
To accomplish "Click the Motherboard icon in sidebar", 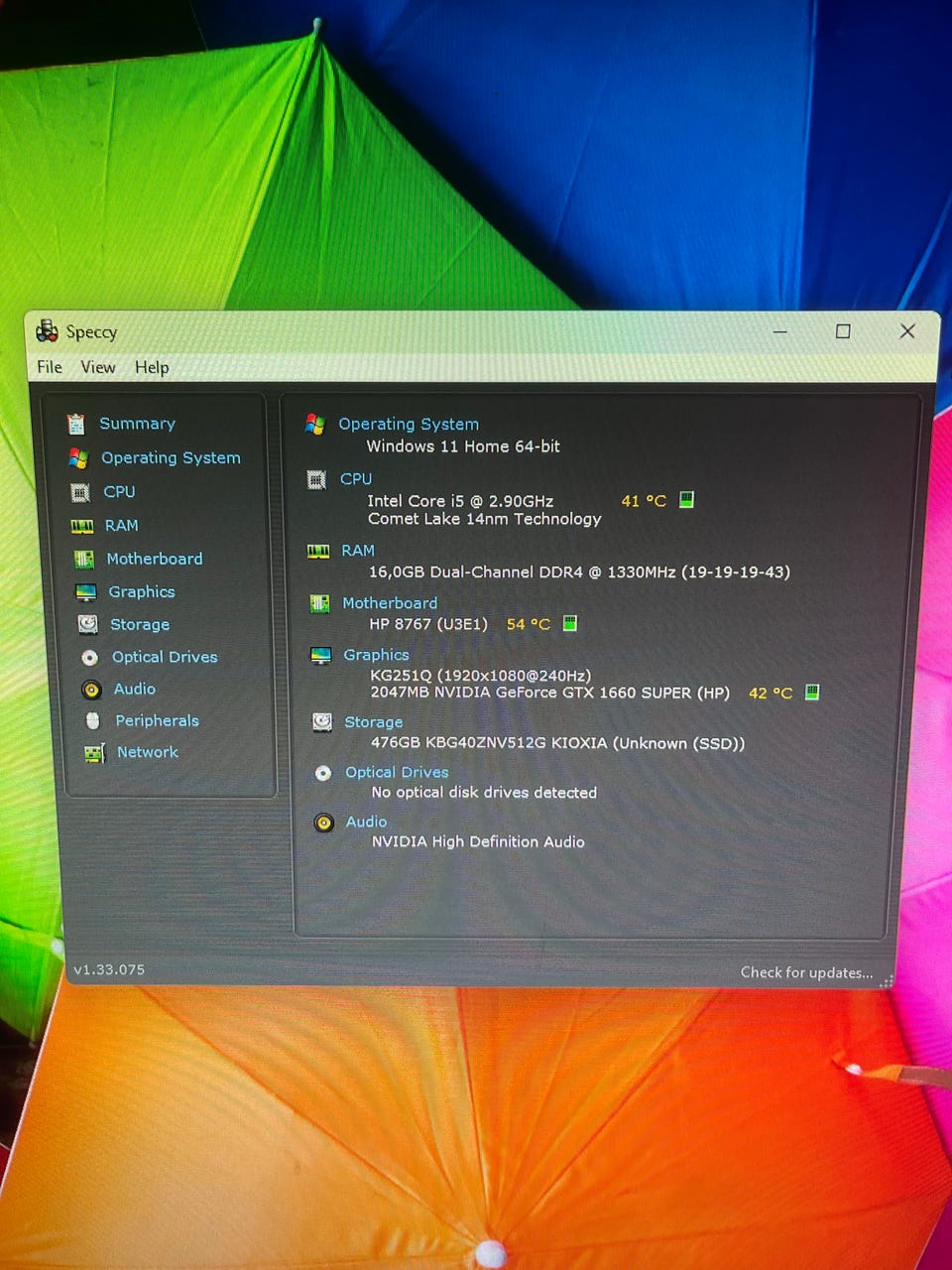I will click(x=84, y=560).
